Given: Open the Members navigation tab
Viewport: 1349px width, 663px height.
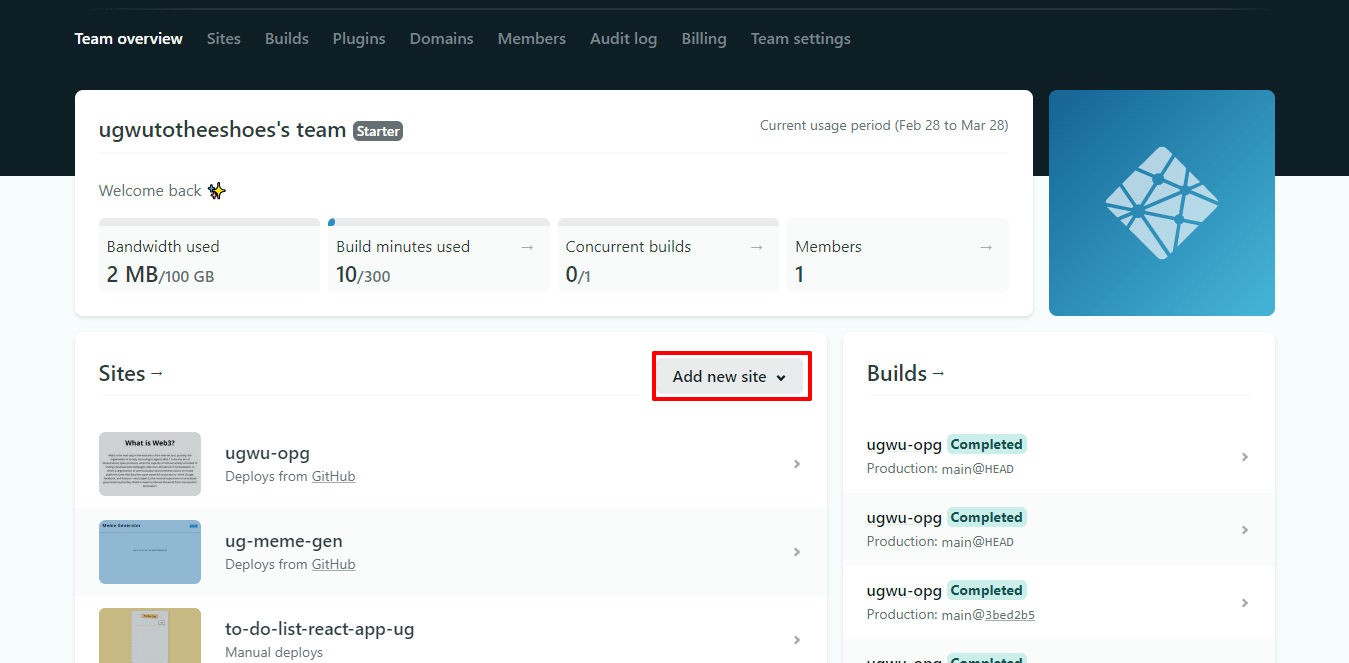Looking at the screenshot, I should 532,39.
